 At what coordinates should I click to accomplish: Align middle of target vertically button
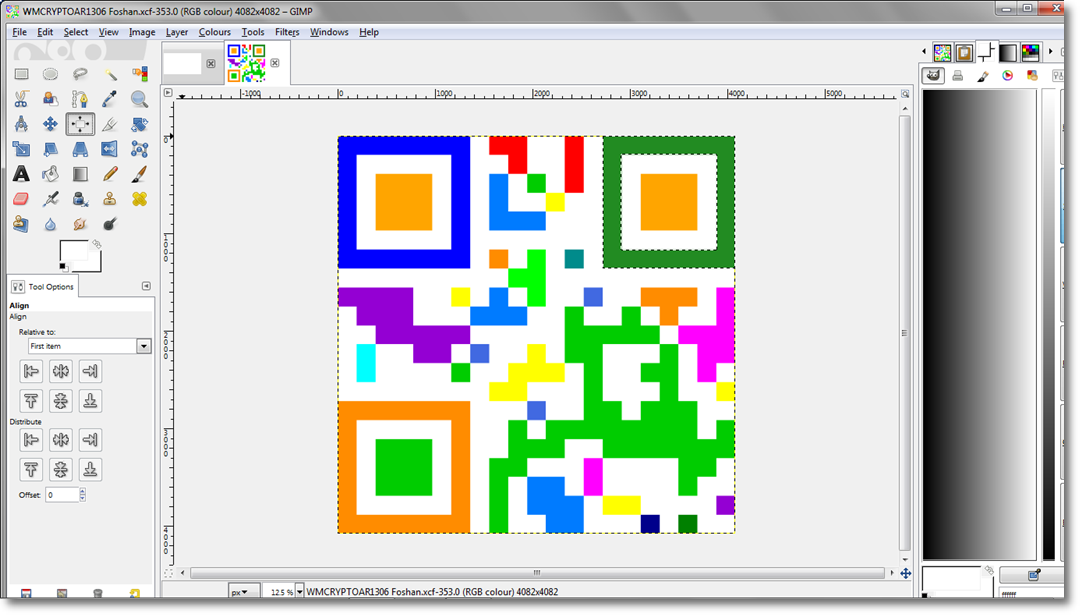point(61,401)
